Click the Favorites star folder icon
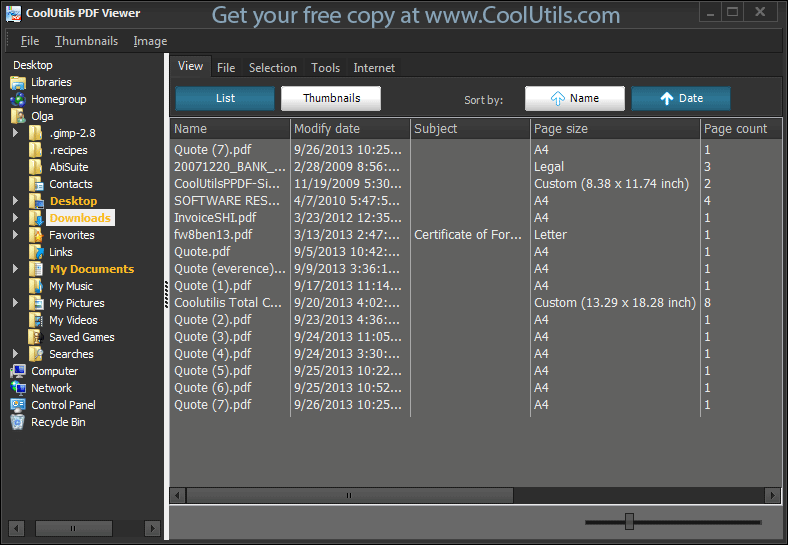This screenshot has width=788, height=545. coord(36,235)
